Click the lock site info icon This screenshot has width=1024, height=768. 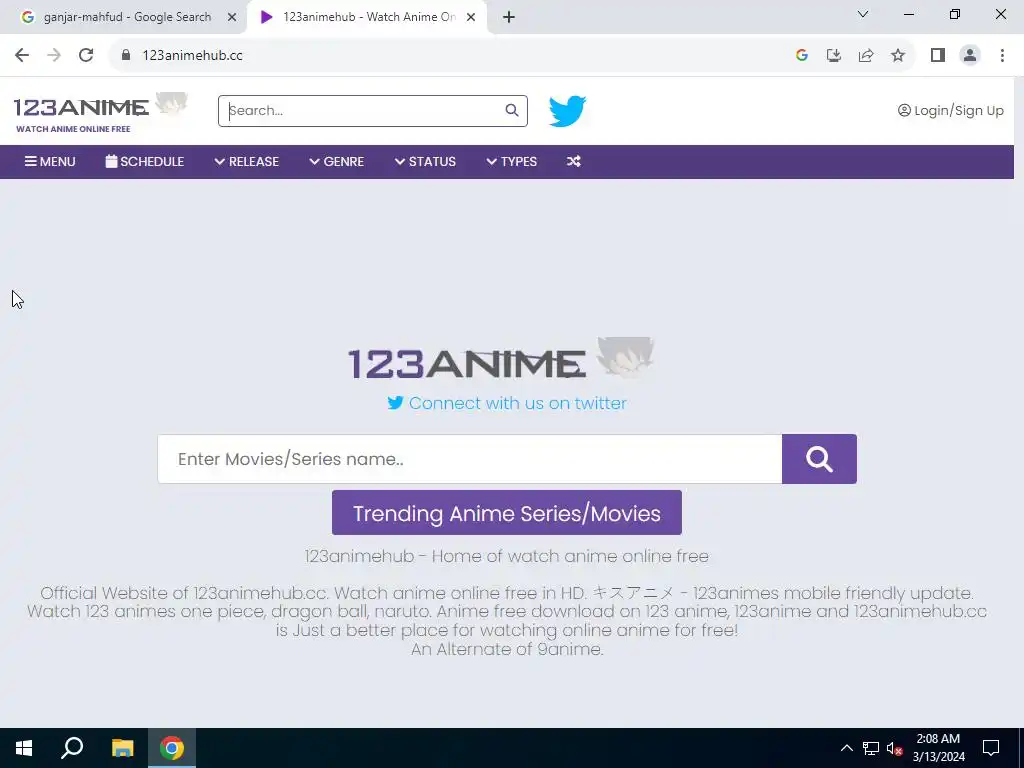coord(126,56)
